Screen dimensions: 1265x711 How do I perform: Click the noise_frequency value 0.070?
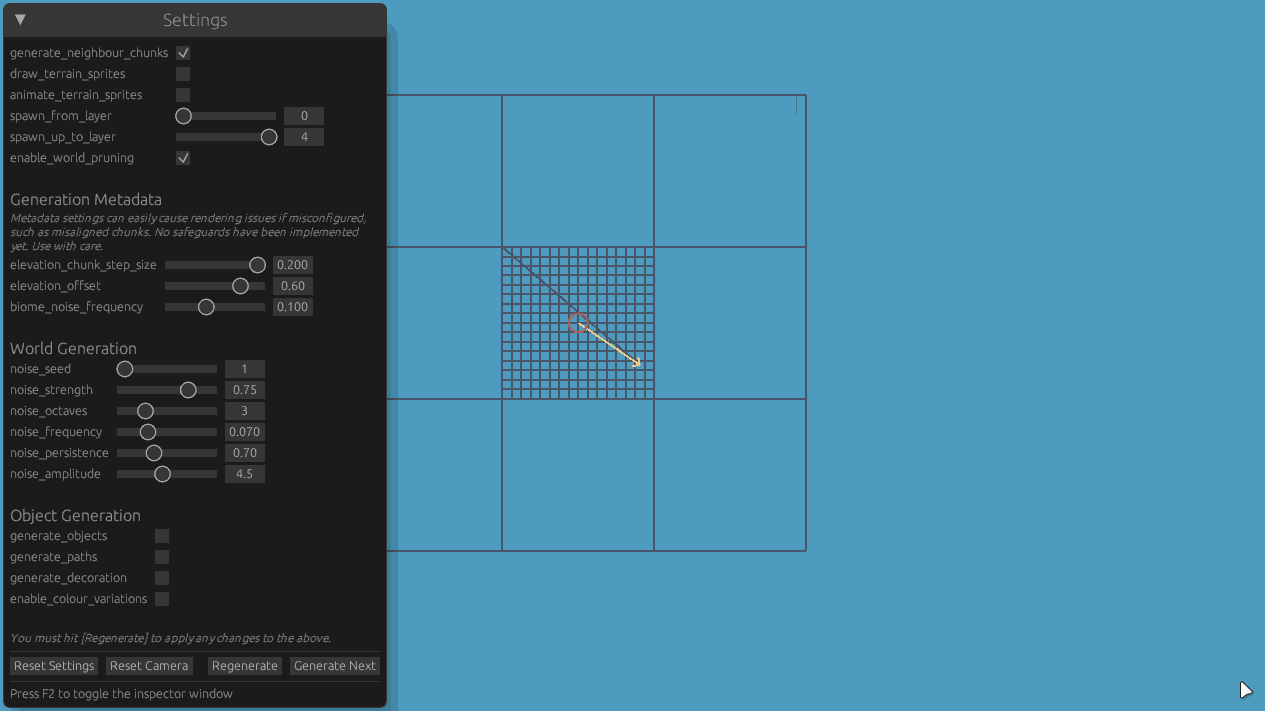point(245,432)
